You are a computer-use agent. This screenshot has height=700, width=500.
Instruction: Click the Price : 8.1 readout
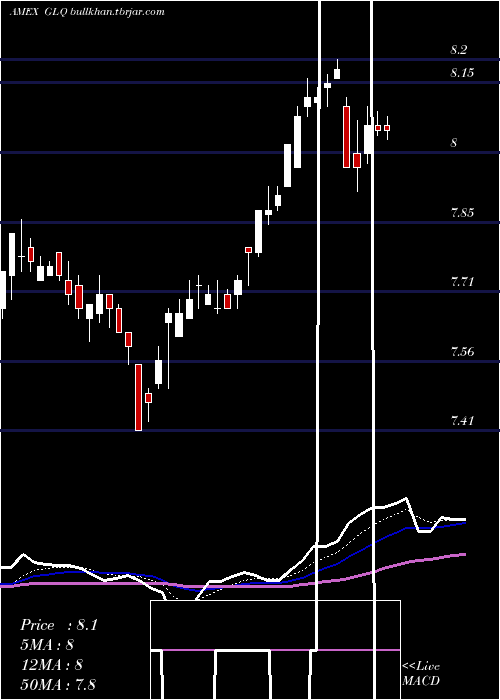58,625
